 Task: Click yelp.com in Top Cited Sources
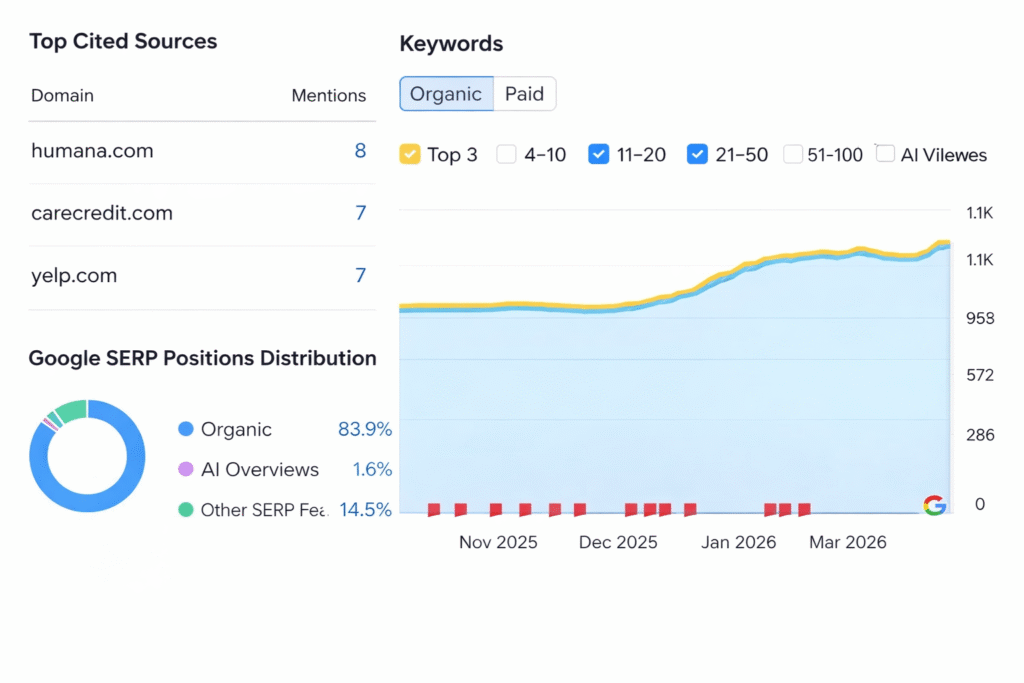[x=74, y=275]
